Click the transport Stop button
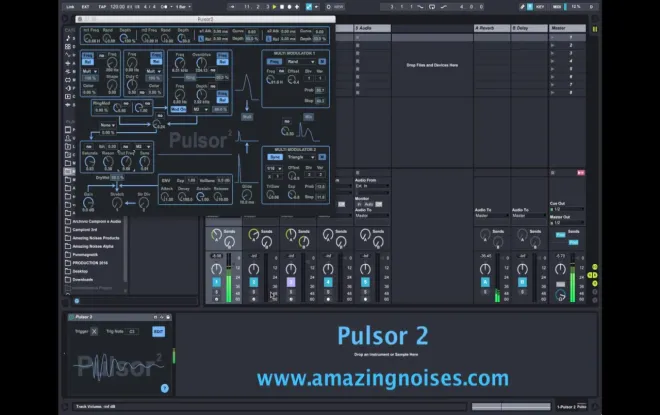Viewport: 660px width, 415px height. point(282,7)
